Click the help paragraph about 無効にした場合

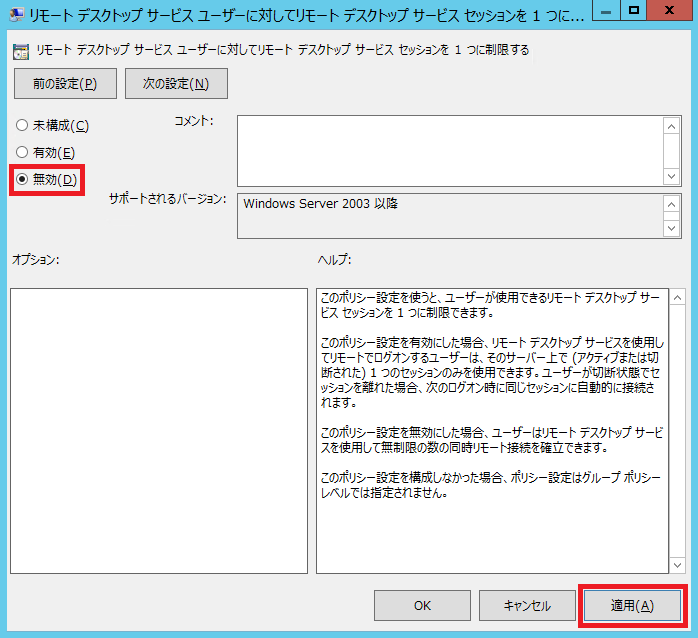click(491, 439)
